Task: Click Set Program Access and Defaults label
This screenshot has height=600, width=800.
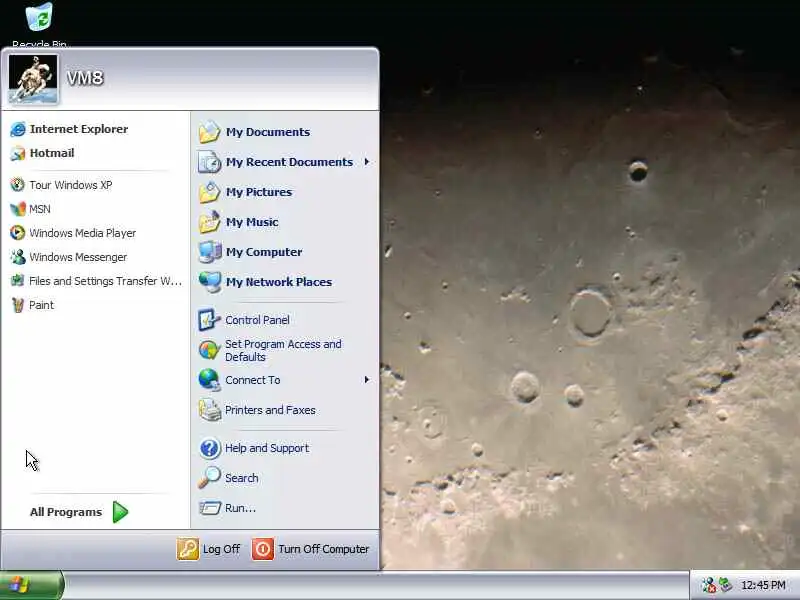Action: [x=283, y=351]
